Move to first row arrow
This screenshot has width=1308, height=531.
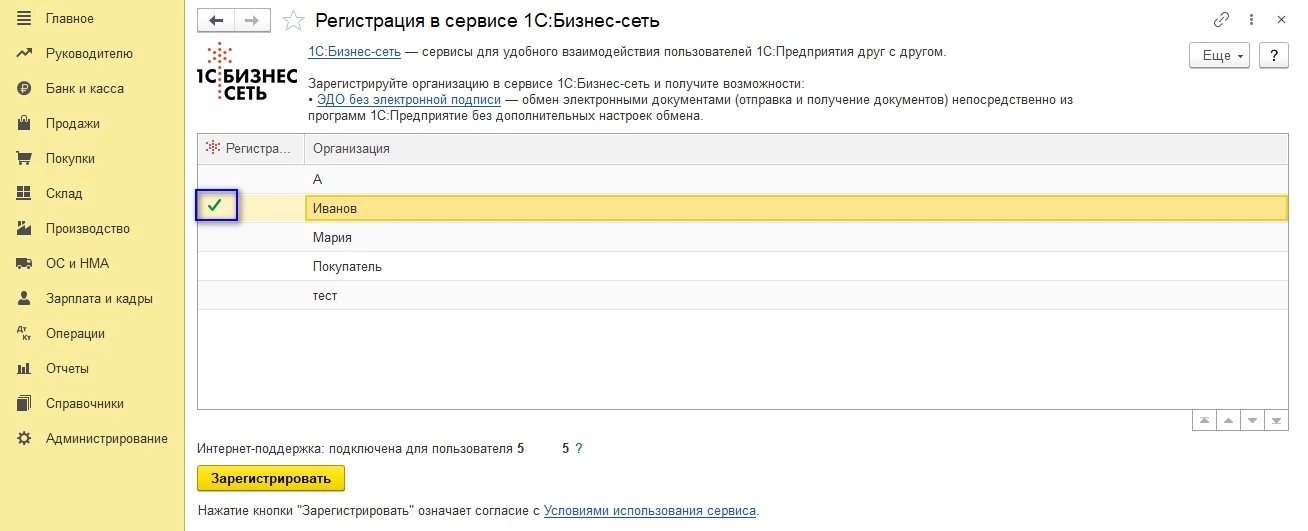pyautogui.click(x=1204, y=421)
